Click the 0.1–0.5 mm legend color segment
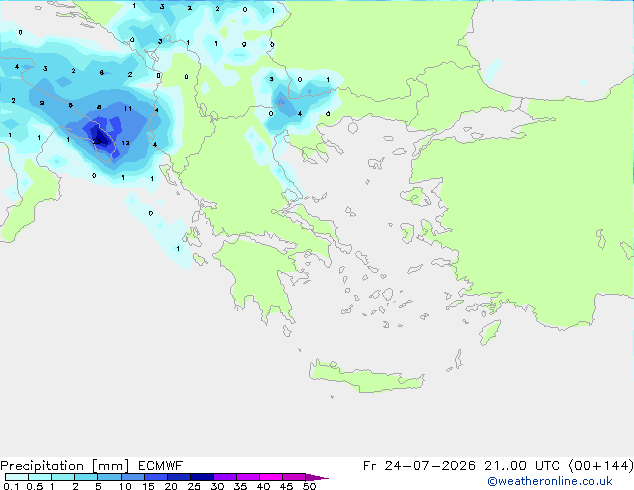 [x=17, y=477]
